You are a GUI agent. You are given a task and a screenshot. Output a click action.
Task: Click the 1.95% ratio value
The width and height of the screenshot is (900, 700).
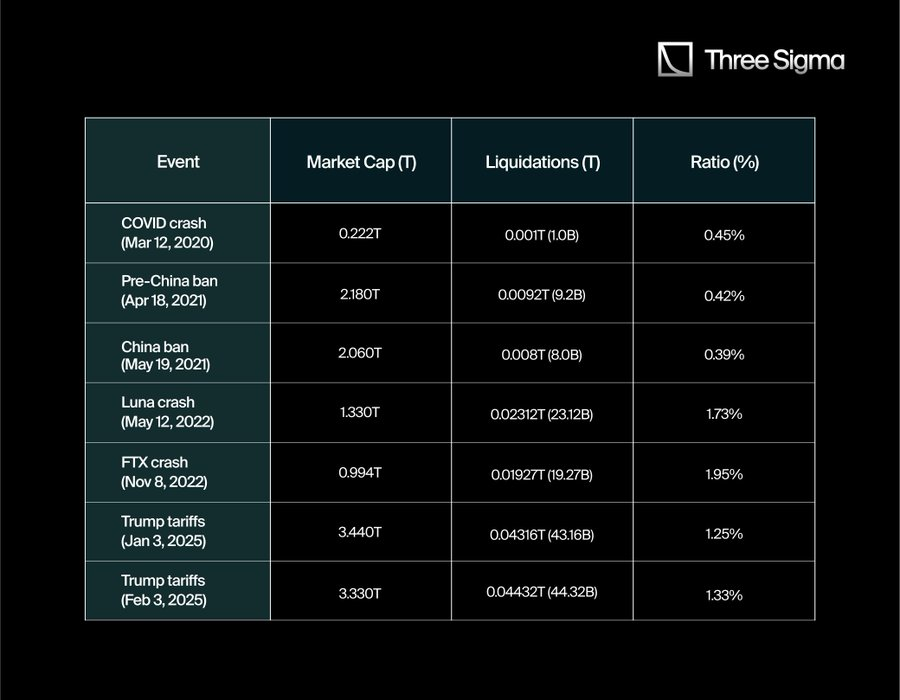(x=724, y=474)
